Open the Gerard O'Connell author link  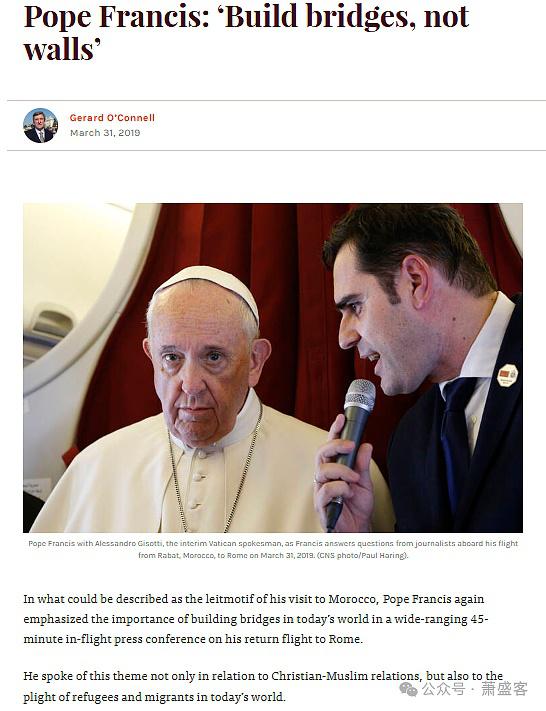(112, 118)
